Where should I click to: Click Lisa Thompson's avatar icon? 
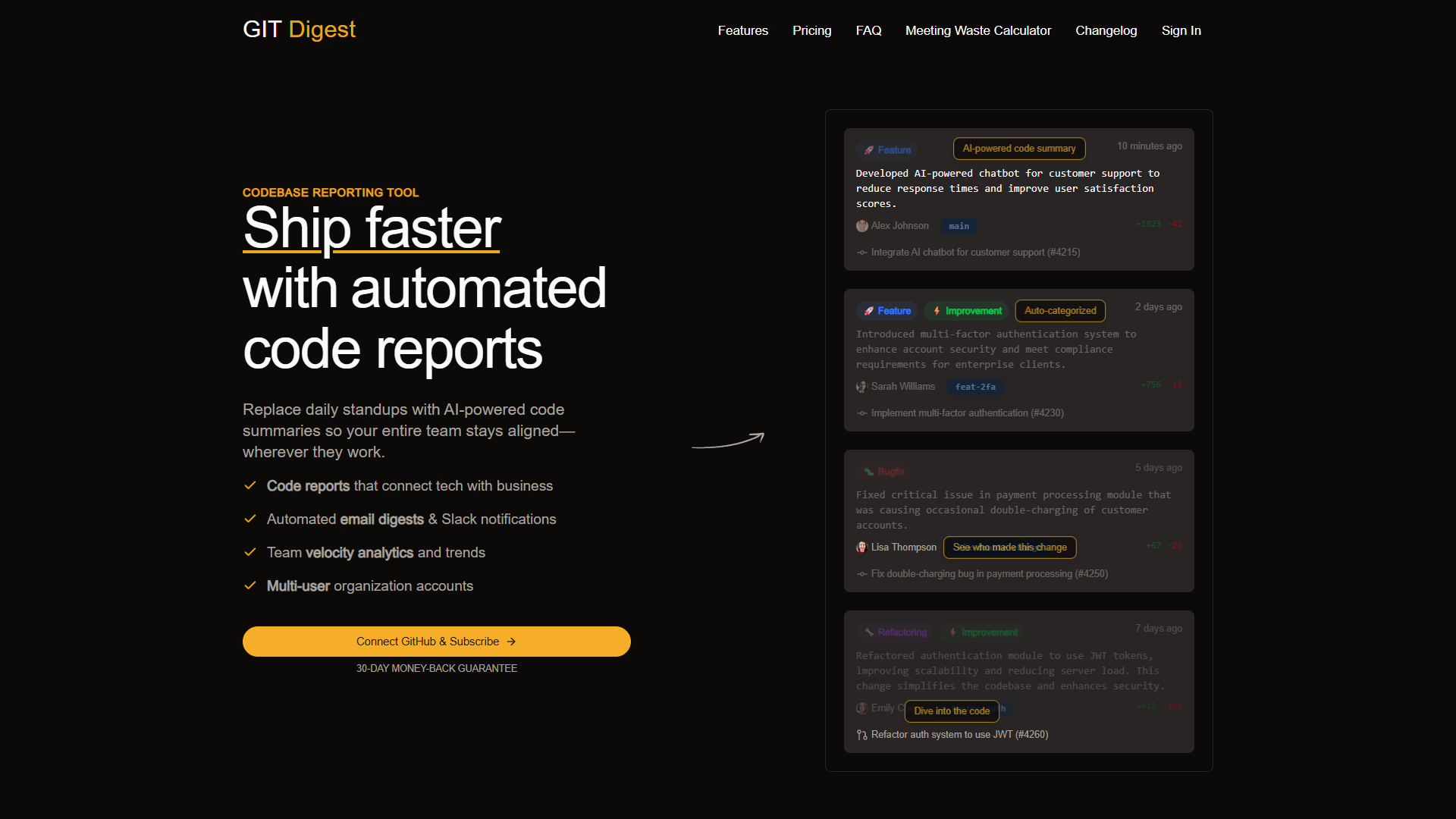861,548
